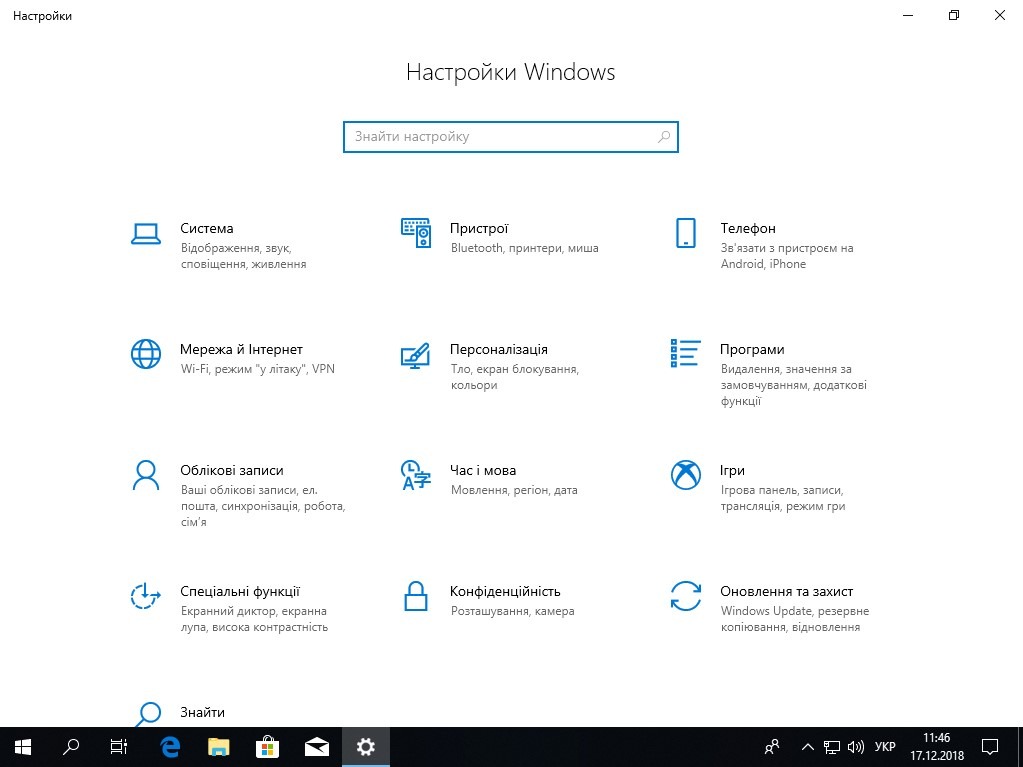1023x767 pixels.
Task: Open Спеціальні функції accessibility icon
Action: [145, 595]
